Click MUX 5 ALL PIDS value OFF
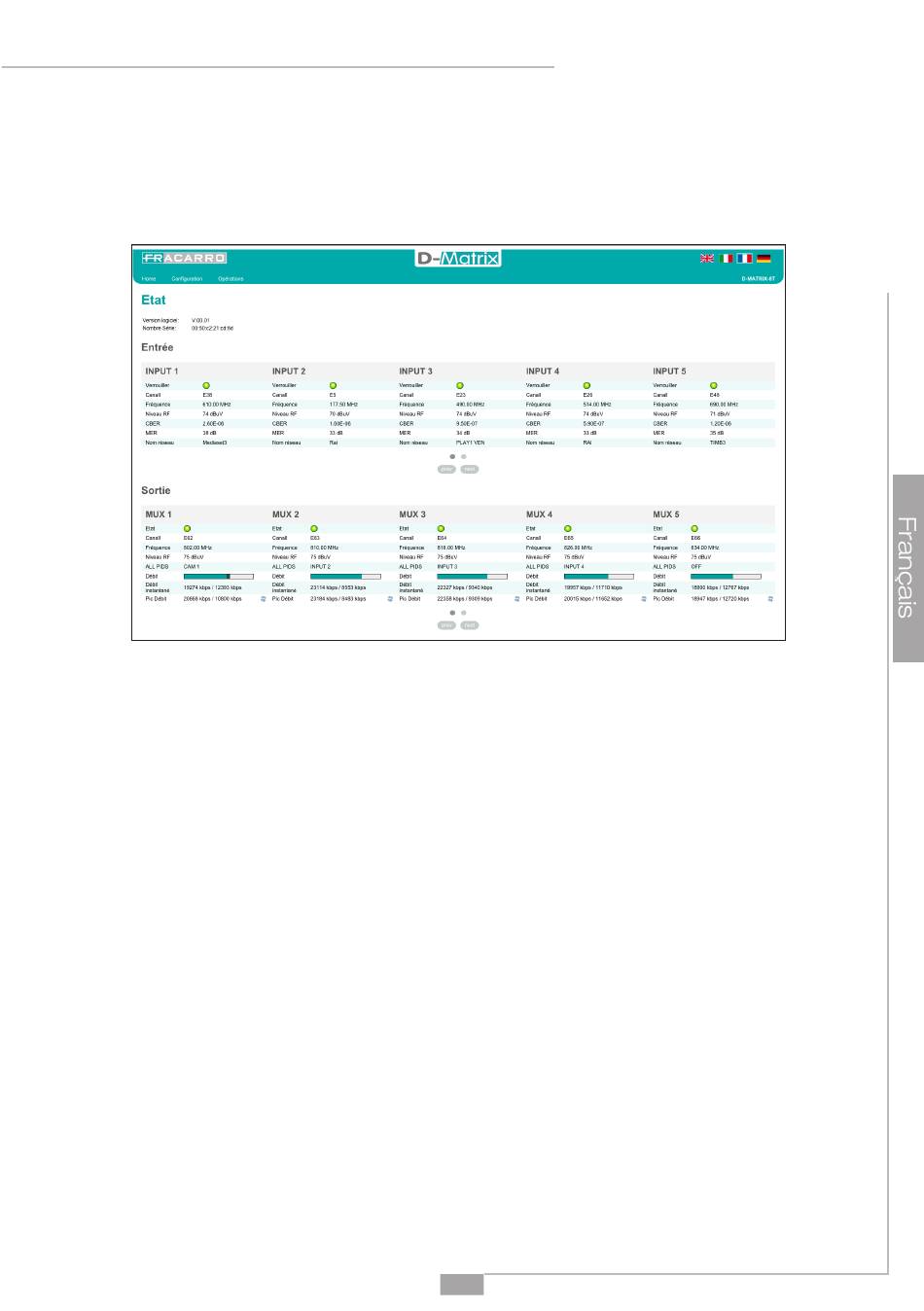 point(696,566)
